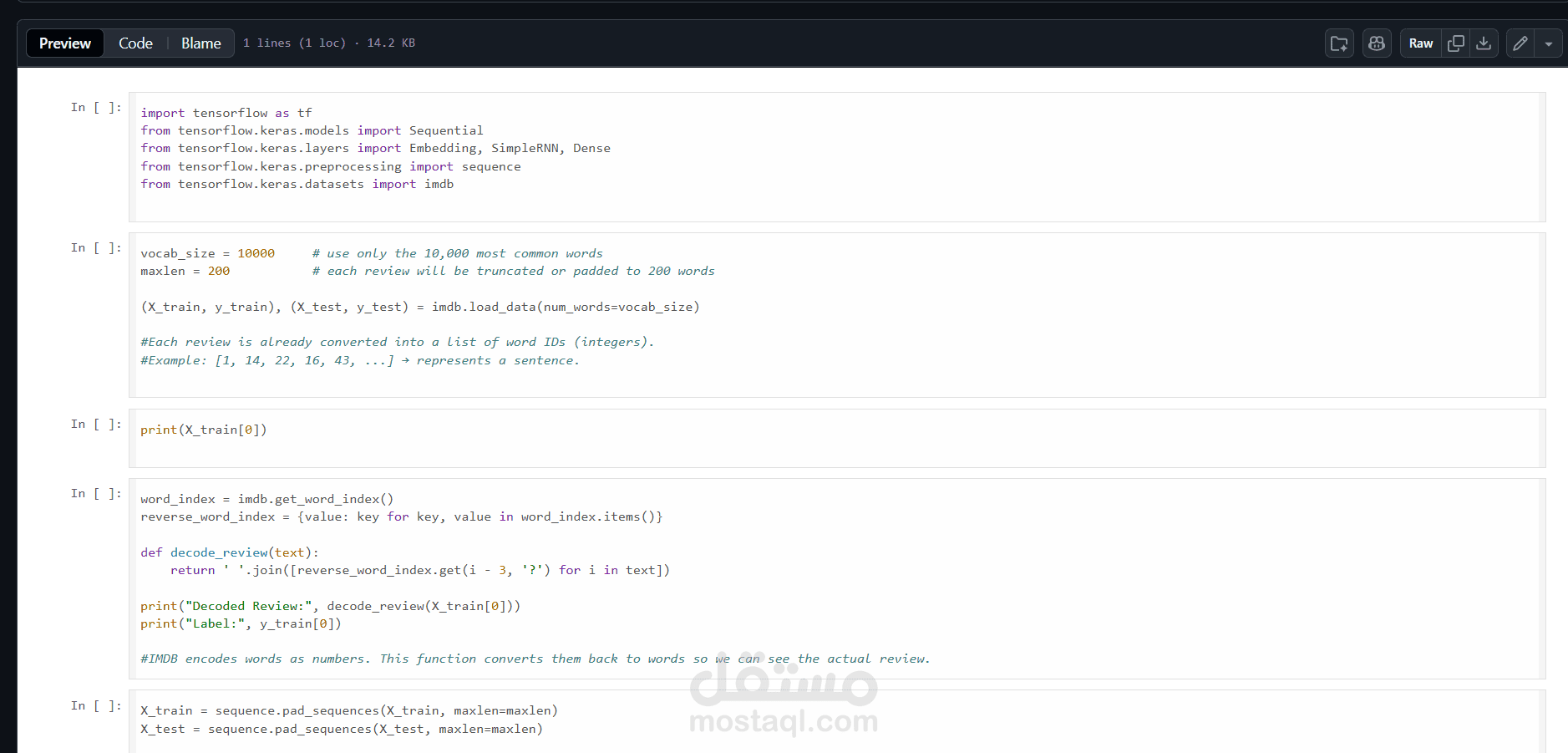Copy raw file contents icon
This screenshot has height=753, width=1568.
tap(1456, 43)
